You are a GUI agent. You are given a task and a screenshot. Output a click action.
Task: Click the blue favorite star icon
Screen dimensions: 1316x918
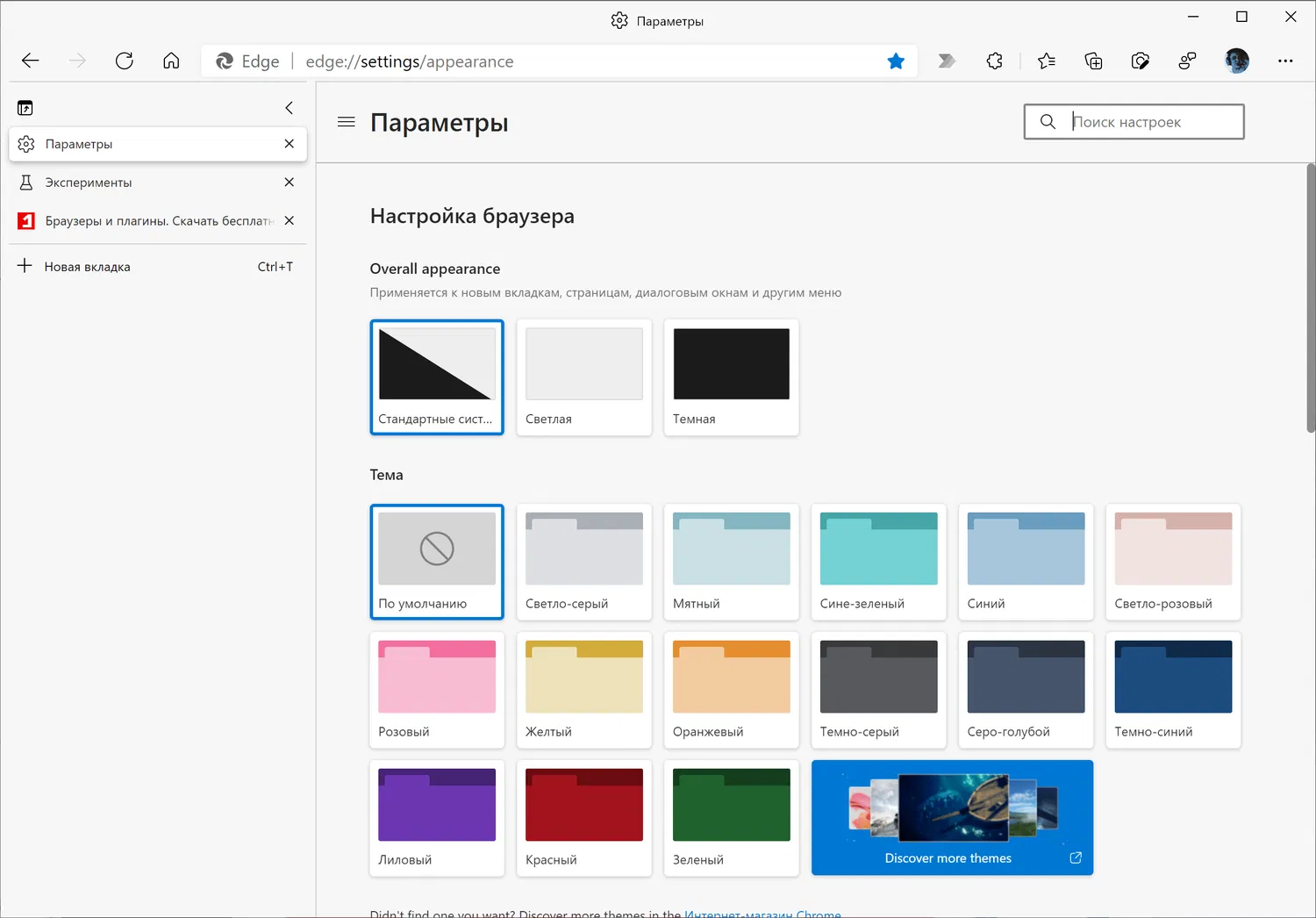pyautogui.click(x=896, y=61)
